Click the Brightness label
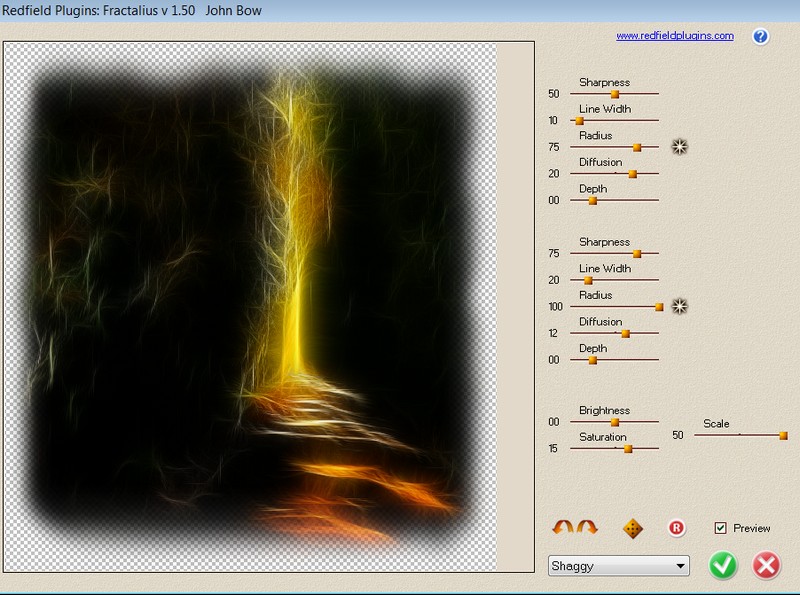 coord(604,410)
